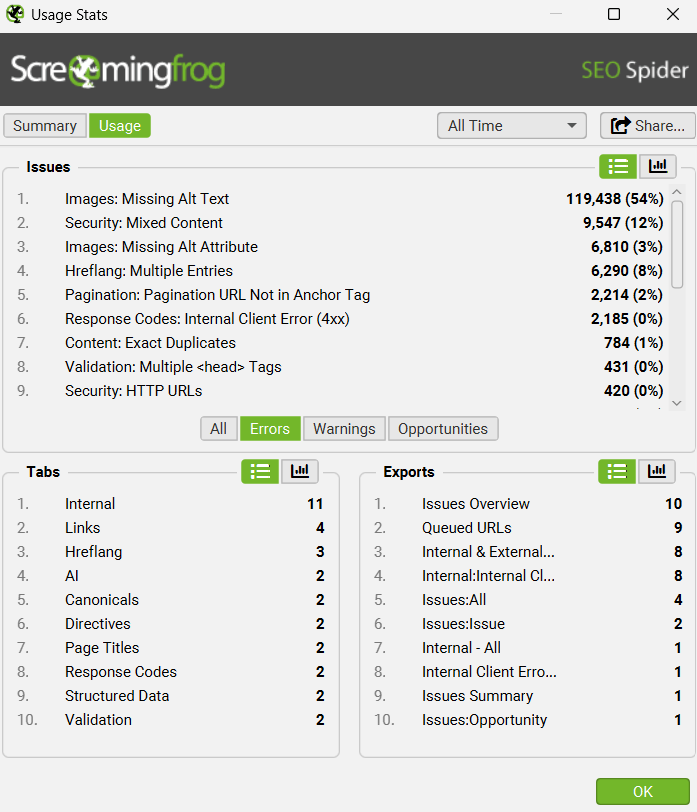This screenshot has height=812, width=697.
Task: Click the Issues list scroll down arrow
Action: click(677, 403)
